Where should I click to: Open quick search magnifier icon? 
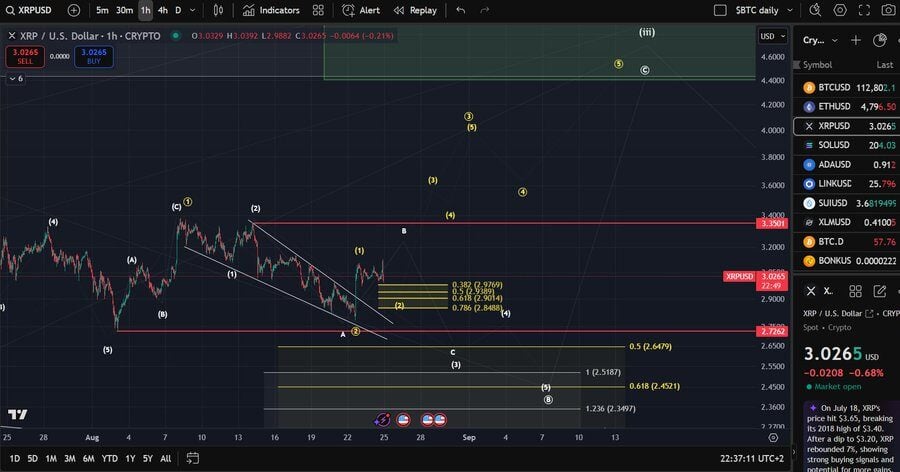tap(815, 10)
